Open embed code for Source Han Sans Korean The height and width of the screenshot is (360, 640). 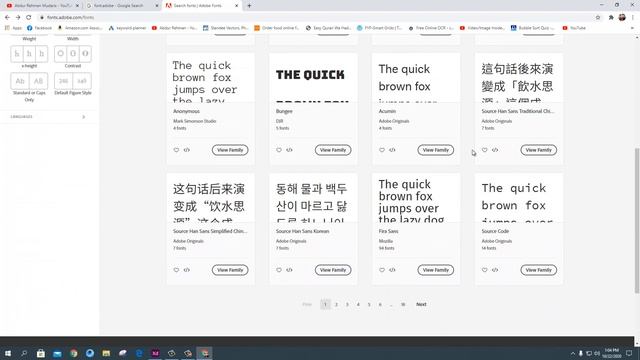pyautogui.click(x=289, y=270)
